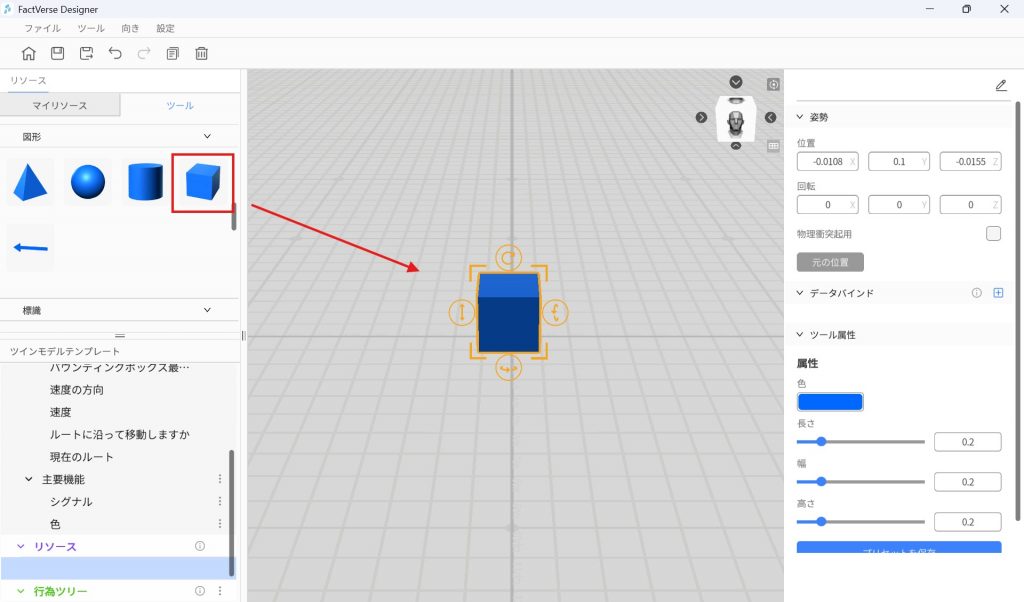The height and width of the screenshot is (602, 1024).
Task: Open the blue 色 color swatch
Action: 830,402
